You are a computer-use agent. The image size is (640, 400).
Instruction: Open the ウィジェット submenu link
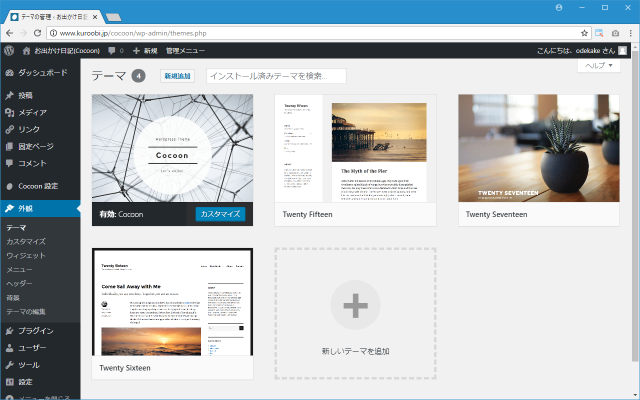pyautogui.click(x=26, y=256)
